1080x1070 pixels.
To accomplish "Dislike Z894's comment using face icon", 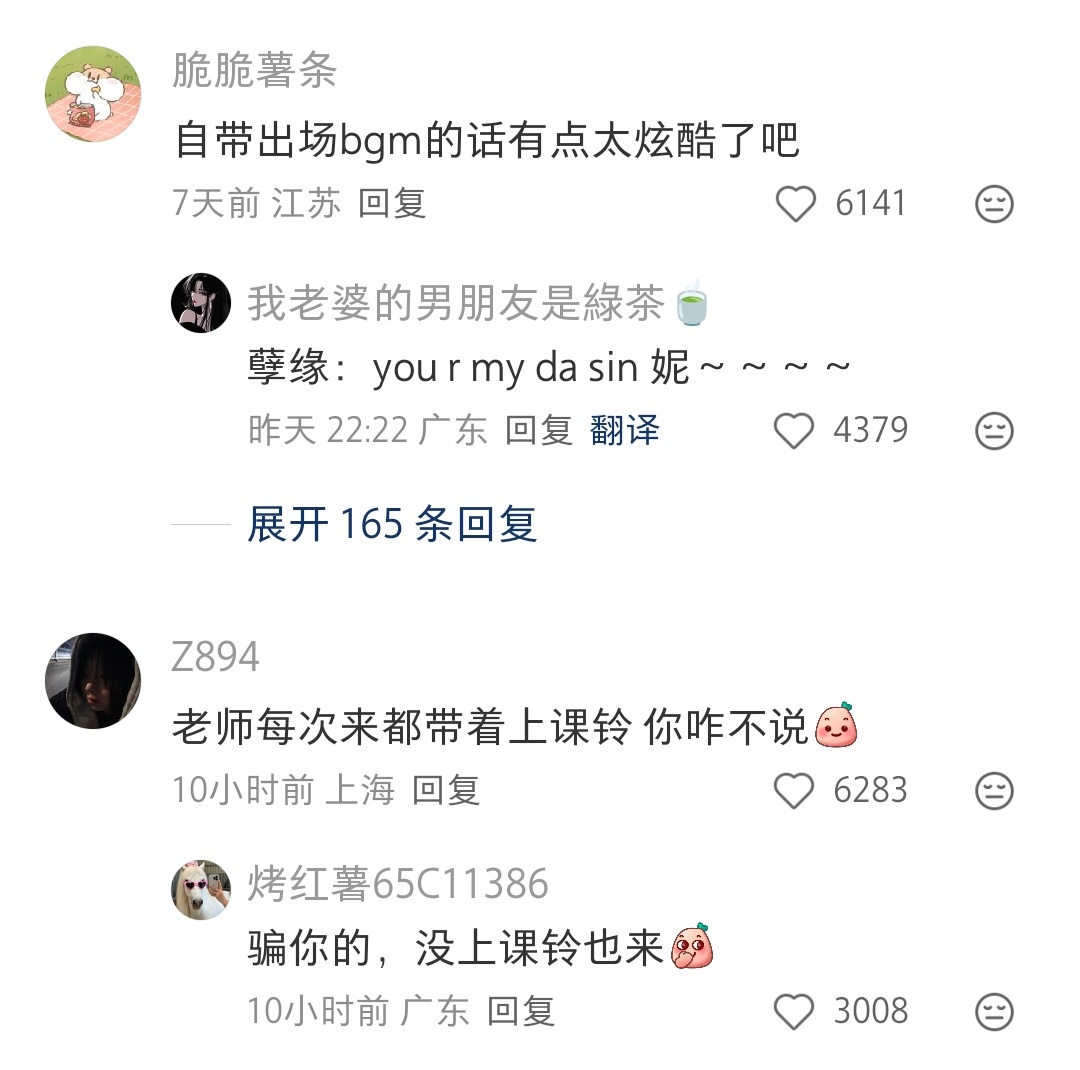I will (994, 790).
